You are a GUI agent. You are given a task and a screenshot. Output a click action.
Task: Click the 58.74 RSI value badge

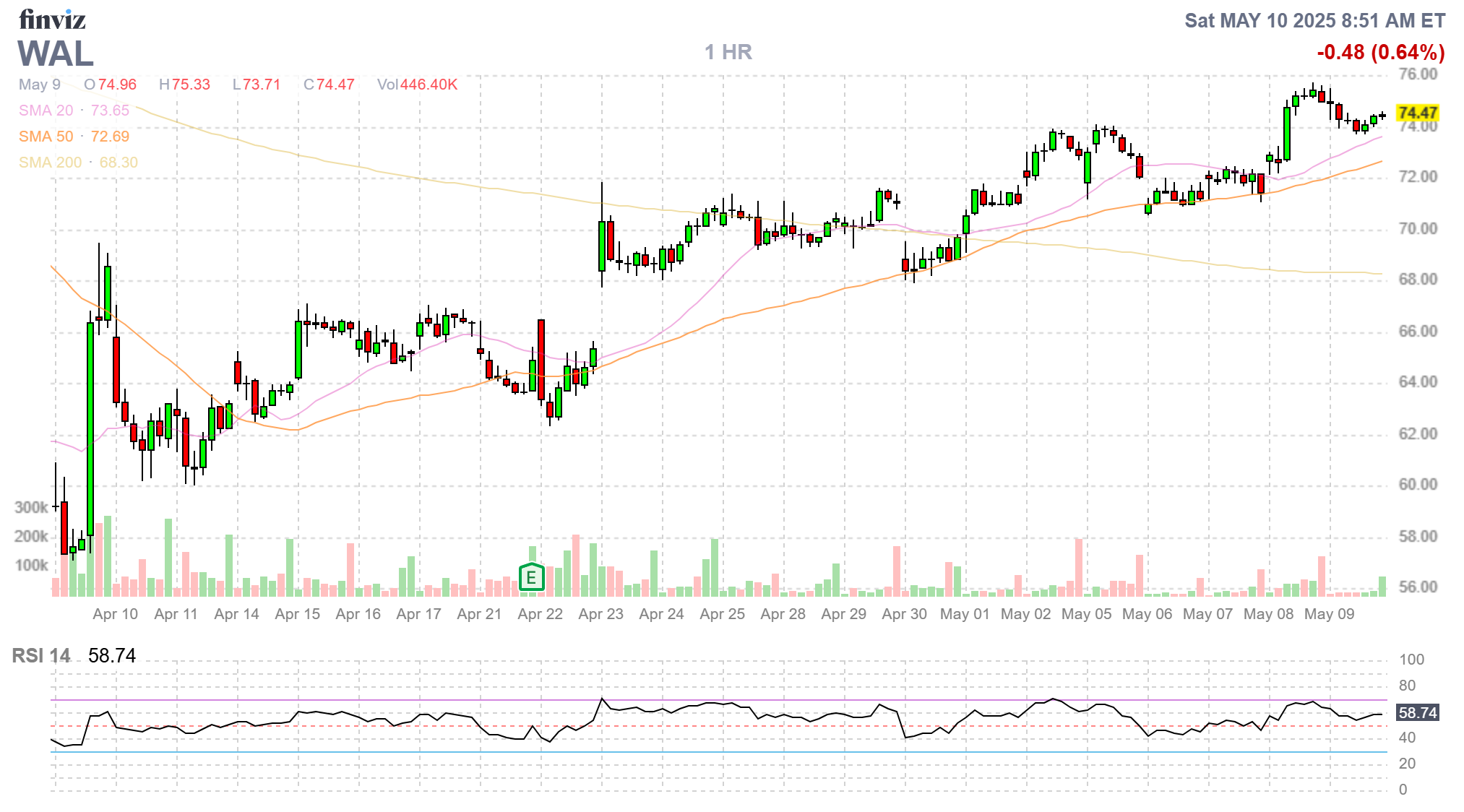(1417, 713)
